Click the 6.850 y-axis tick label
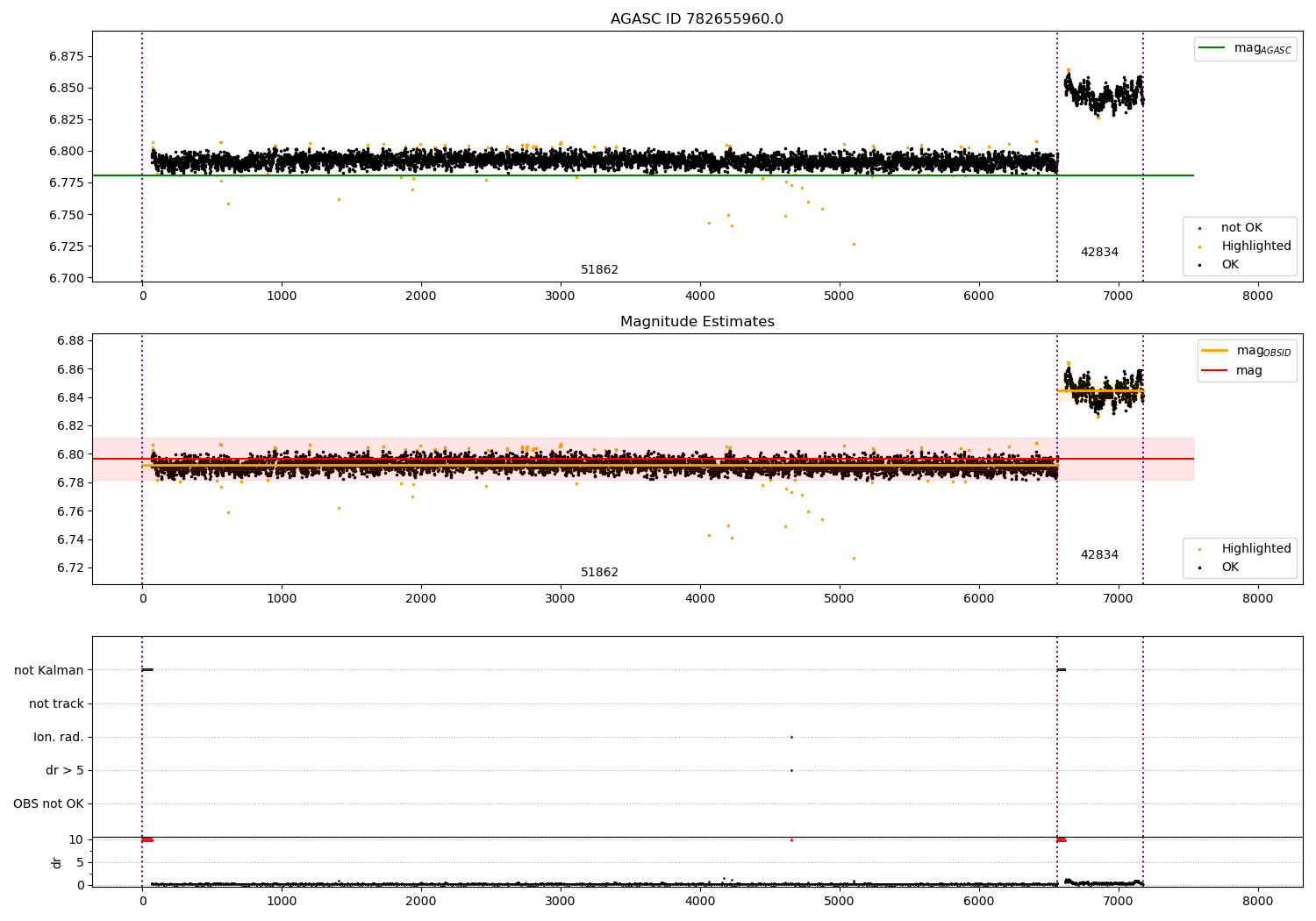This screenshot has height=921, width=1316. [67, 89]
